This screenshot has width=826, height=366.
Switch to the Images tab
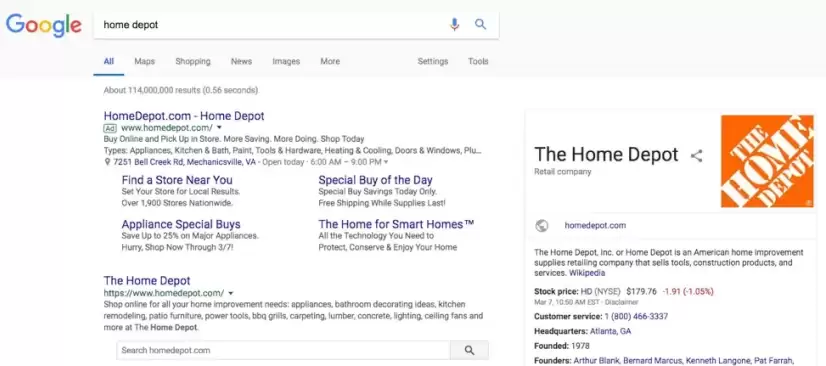click(x=286, y=61)
